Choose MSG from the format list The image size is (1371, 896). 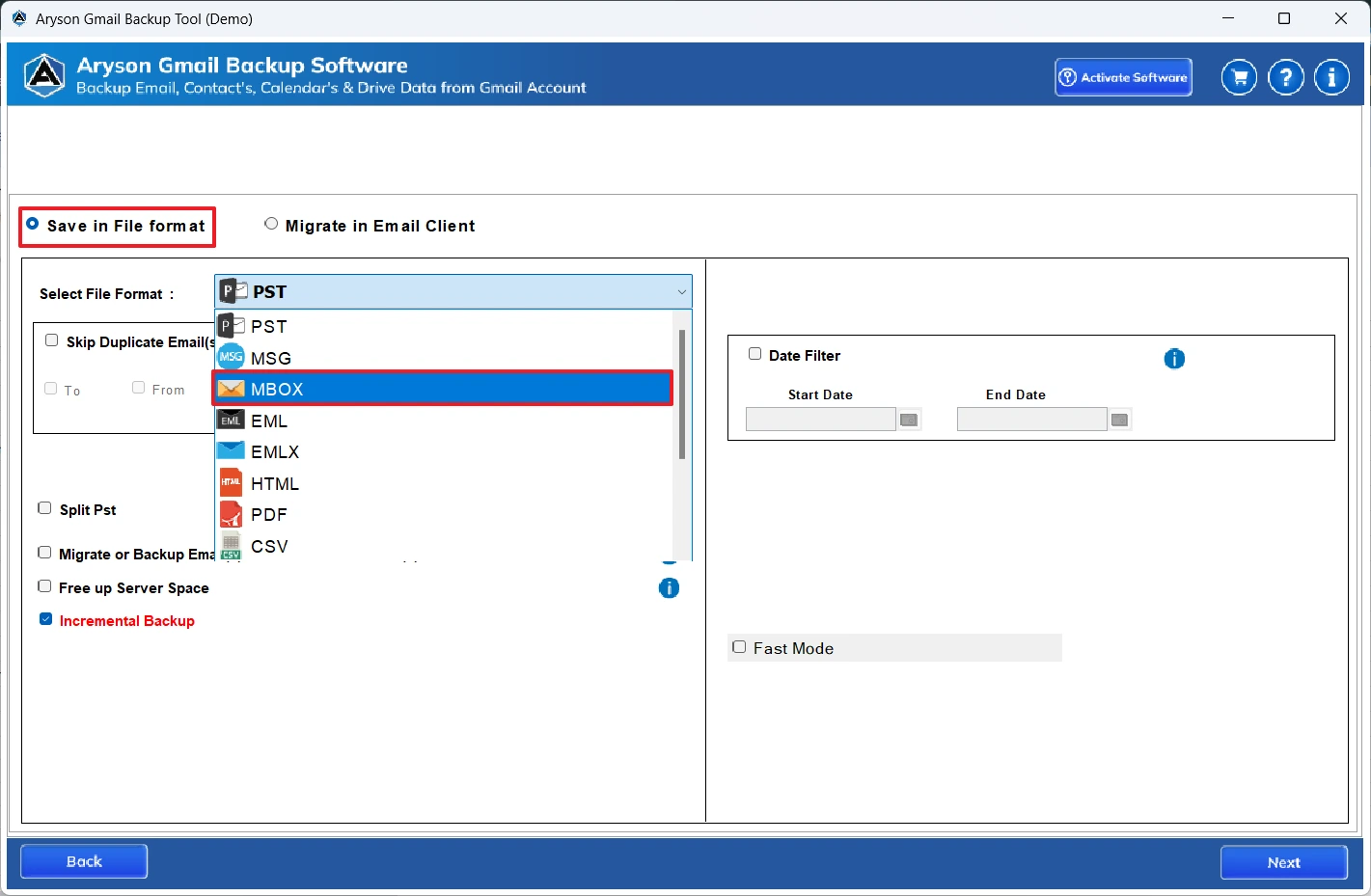tap(443, 358)
